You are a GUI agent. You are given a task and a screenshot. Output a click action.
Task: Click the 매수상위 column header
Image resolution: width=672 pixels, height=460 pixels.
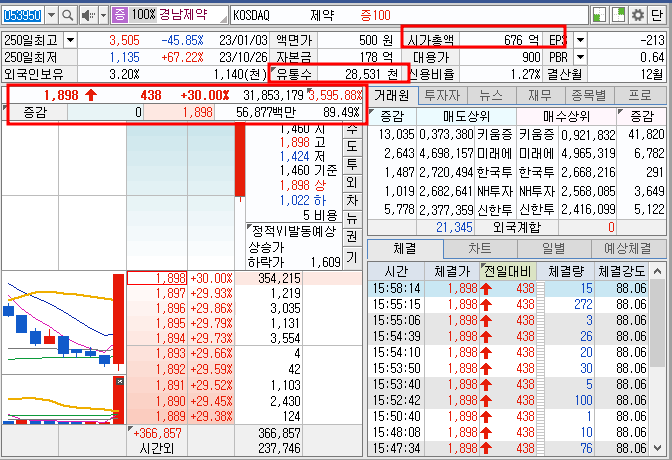pyautogui.click(x=566, y=116)
